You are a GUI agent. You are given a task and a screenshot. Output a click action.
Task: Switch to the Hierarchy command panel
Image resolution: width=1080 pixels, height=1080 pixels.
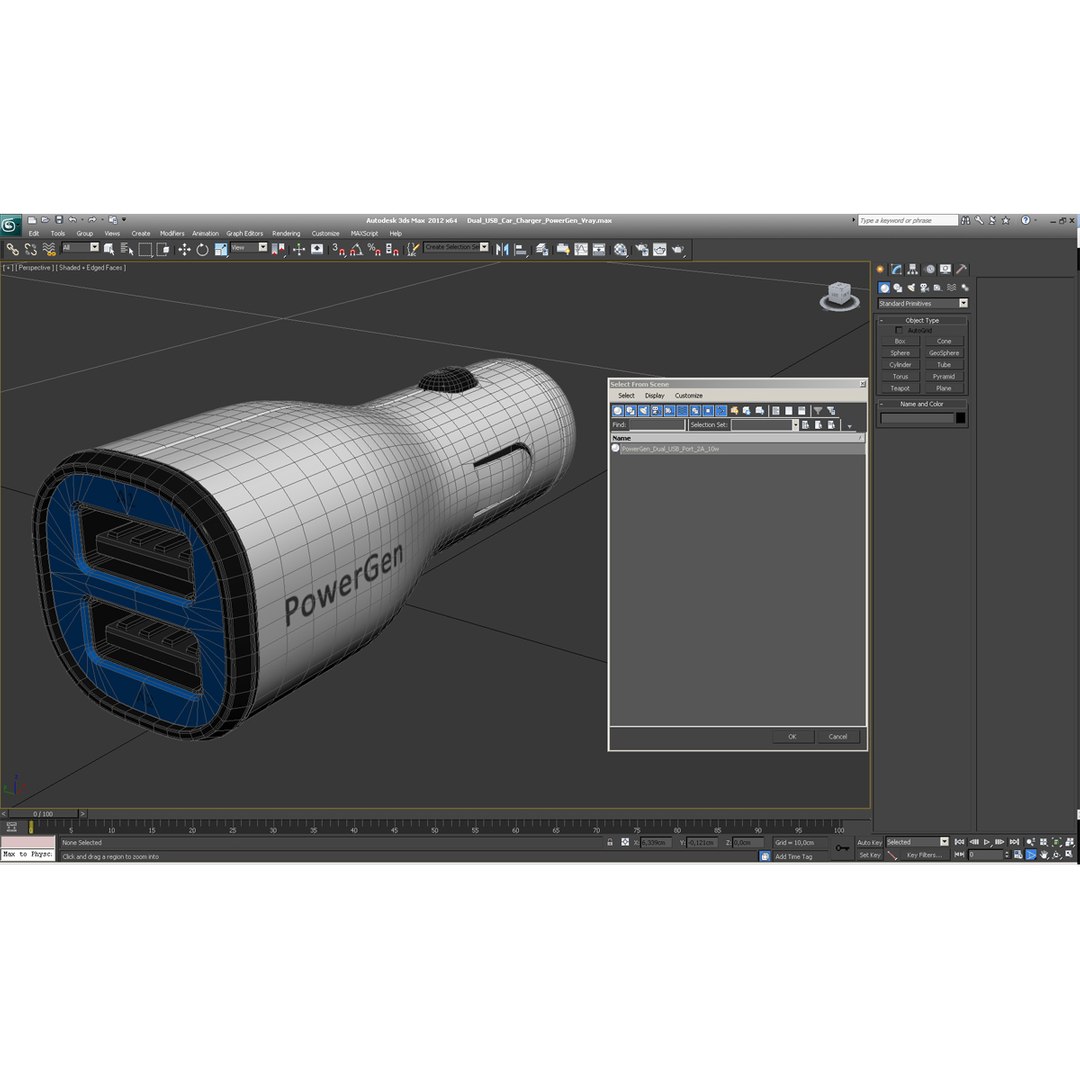[x=912, y=269]
